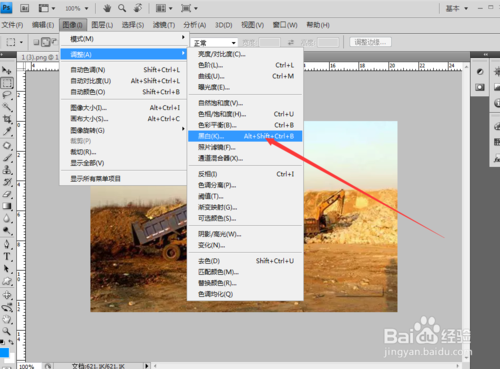The image size is (500, 369).
Task: Expand the 模式(M) submenu
Action: point(123,39)
